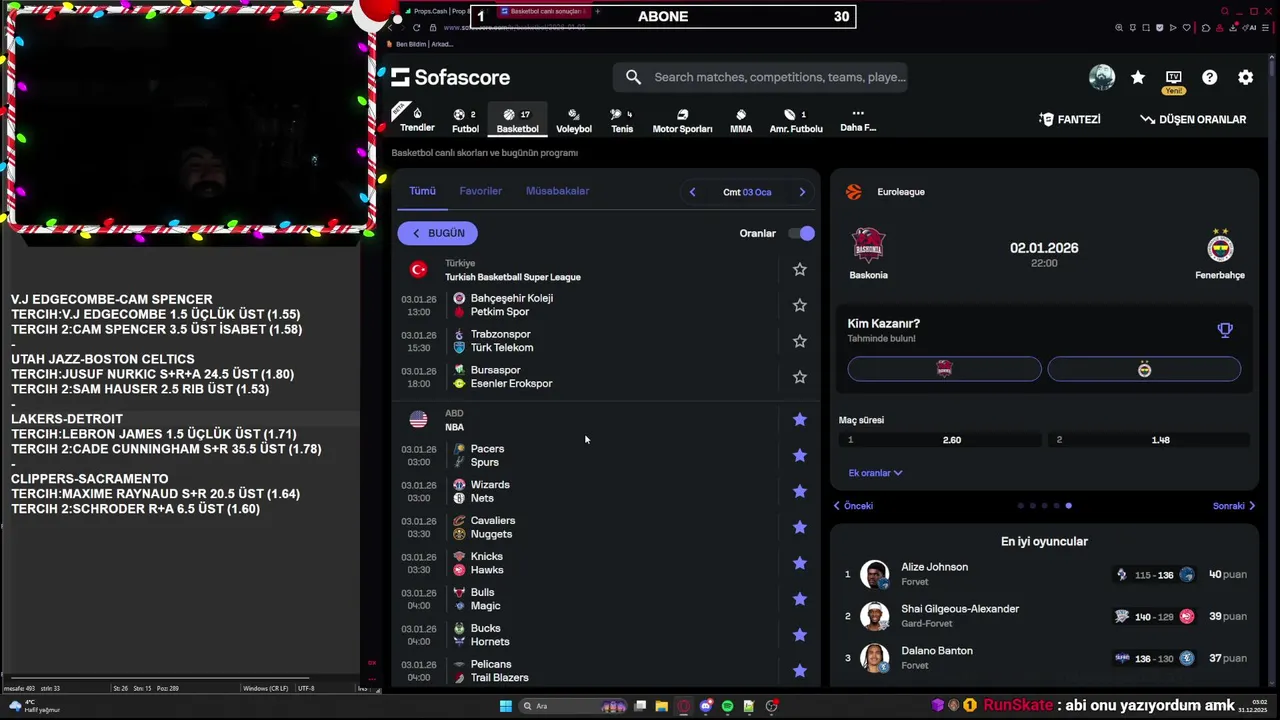Star the Bahçeşehir Koleji vs Petkim Spor match
Screen dimensions: 1280x720
point(800,305)
